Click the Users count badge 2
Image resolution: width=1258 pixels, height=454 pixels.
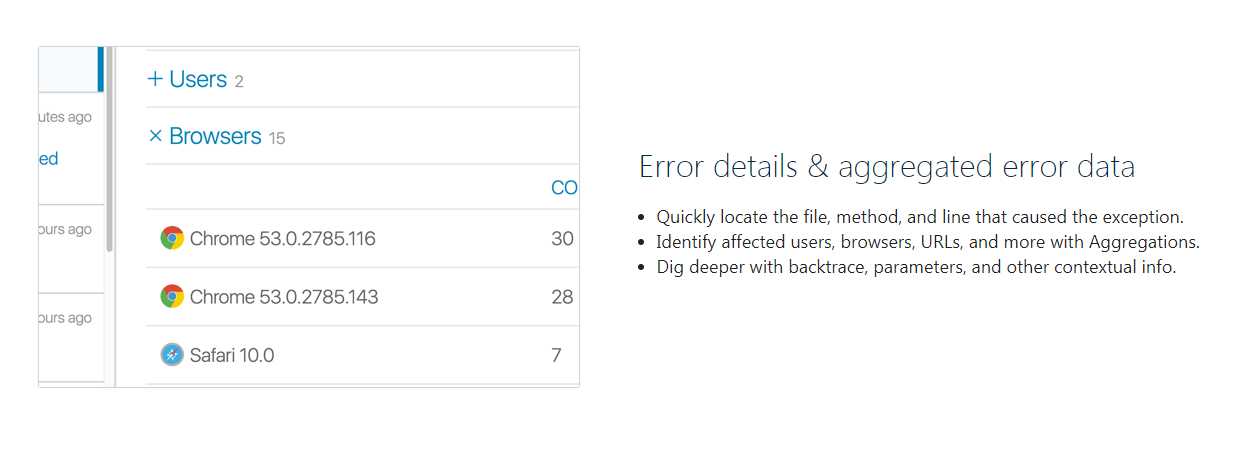[x=239, y=82]
